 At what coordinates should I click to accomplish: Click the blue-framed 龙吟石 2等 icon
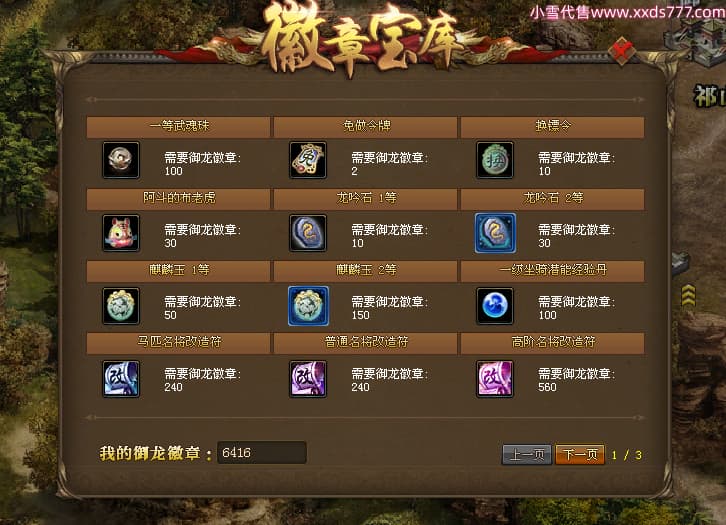click(495, 233)
